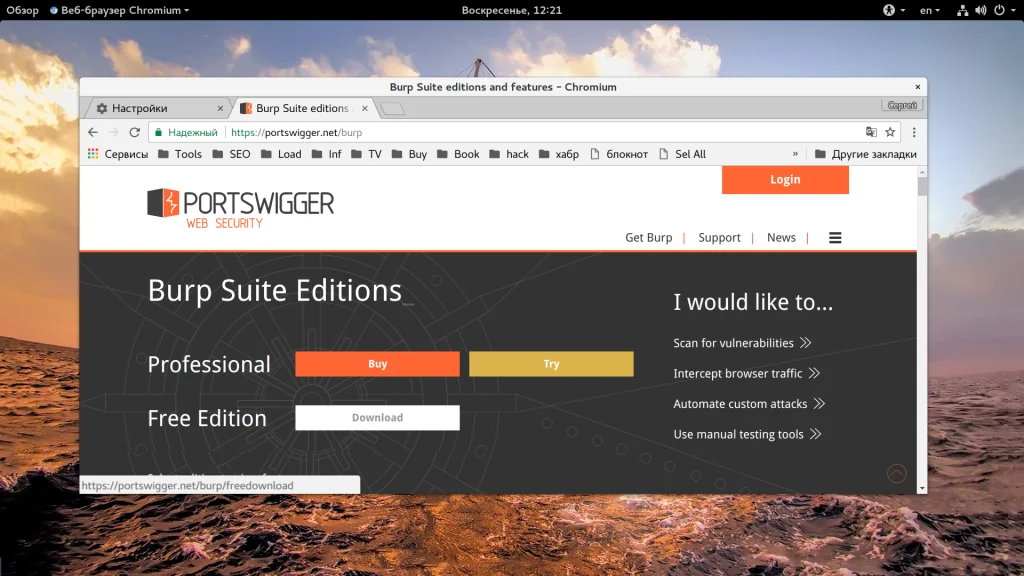The width and height of the screenshot is (1024, 576).
Task: Close the Настройки tab
Action: click(x=220, y=108)
